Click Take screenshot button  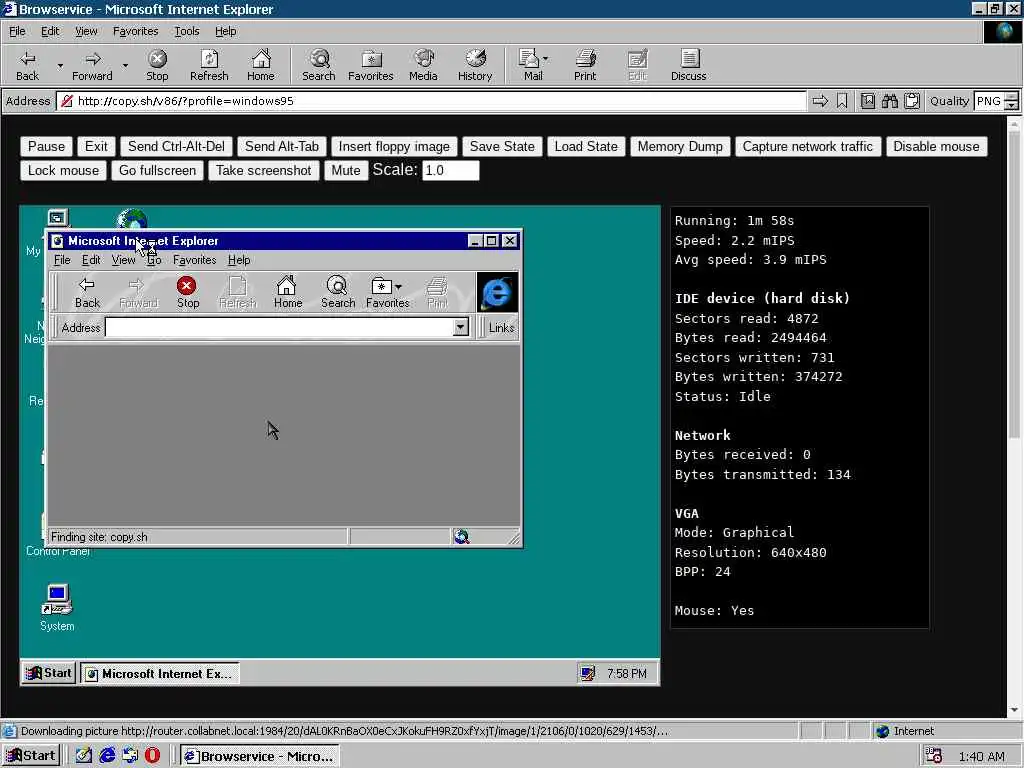click(264, 170)
